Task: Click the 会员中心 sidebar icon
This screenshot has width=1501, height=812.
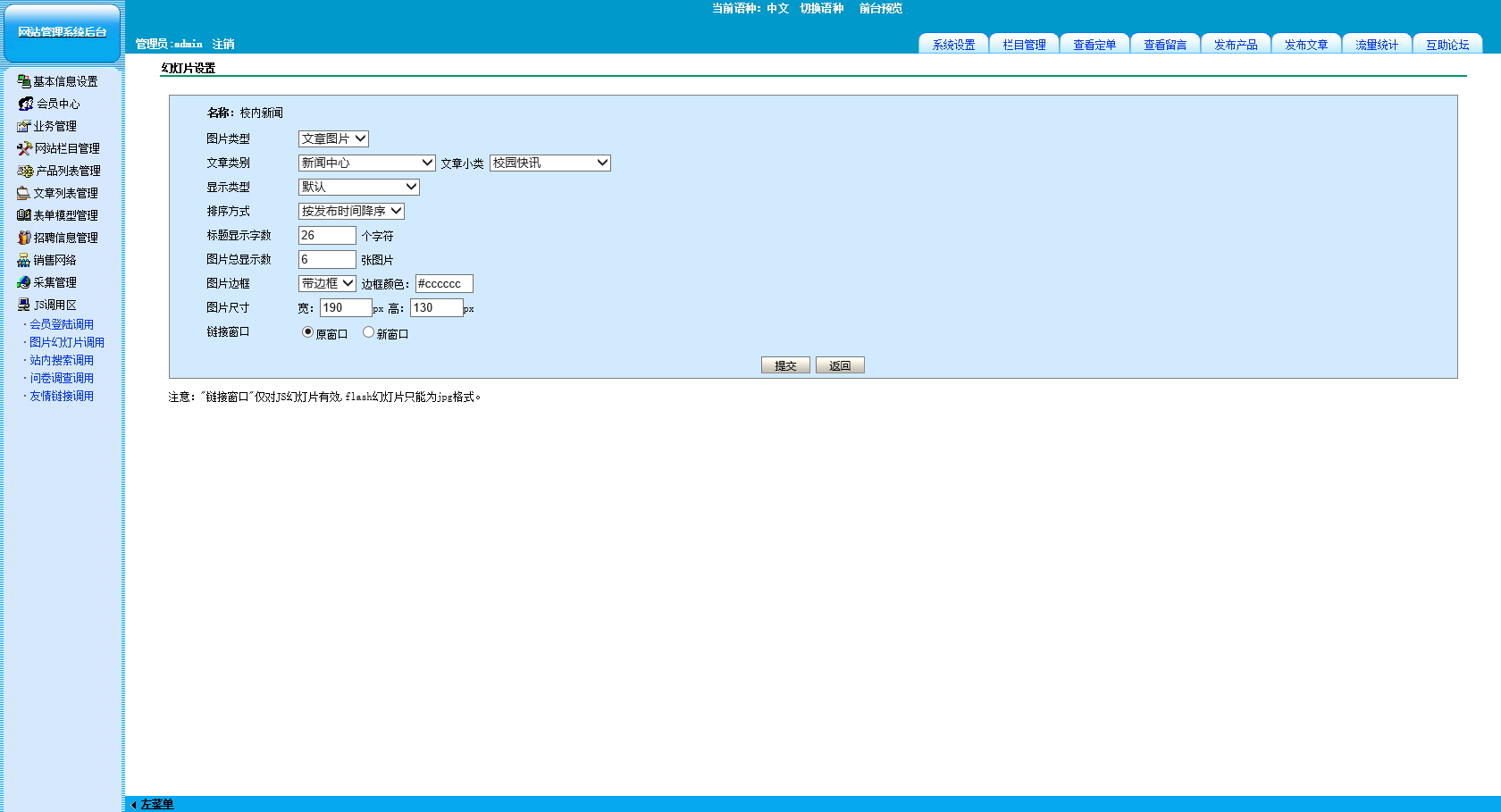Action: (x=26, y=104)
